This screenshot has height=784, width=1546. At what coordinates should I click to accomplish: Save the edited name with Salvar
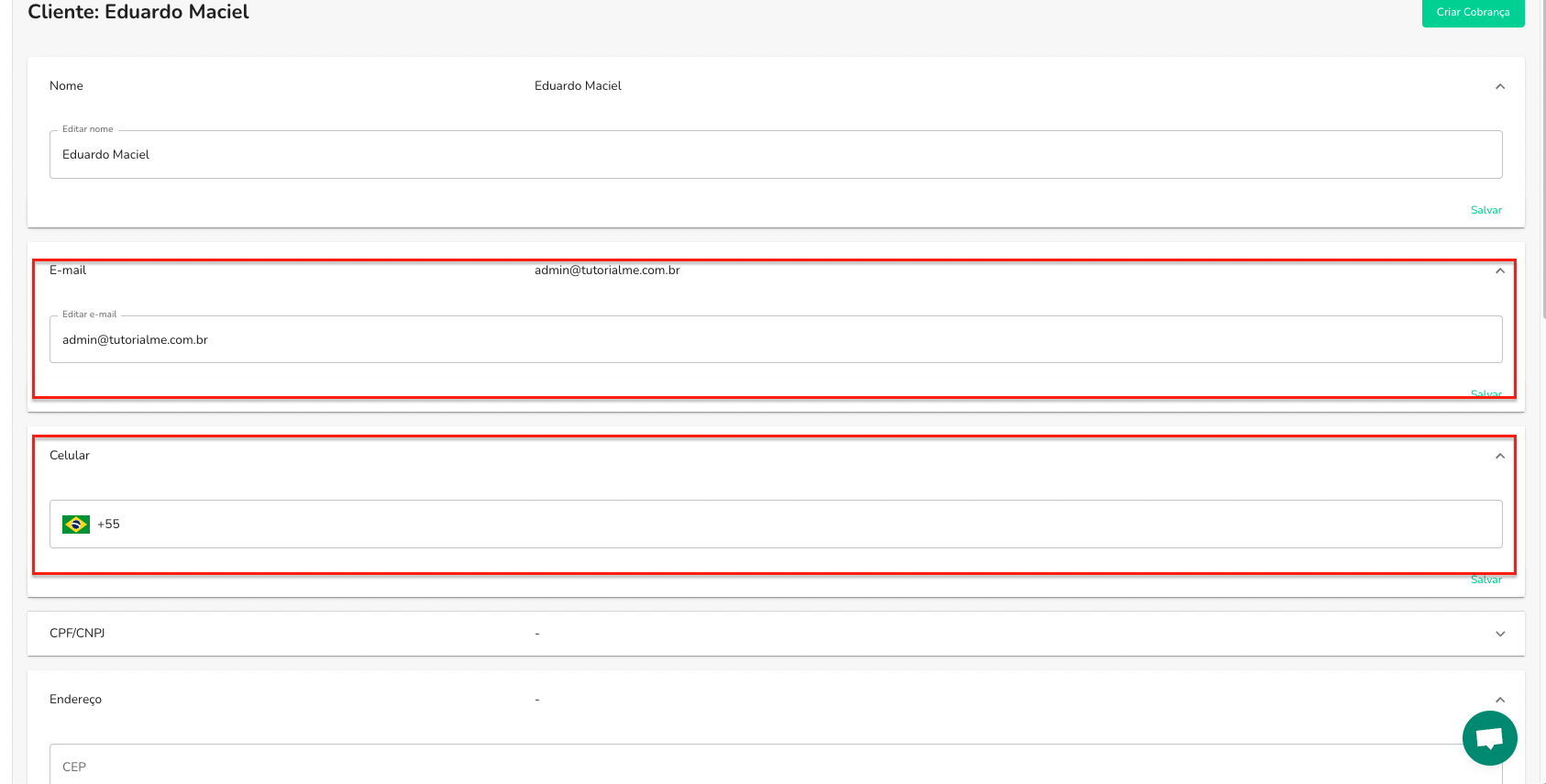1485,210
